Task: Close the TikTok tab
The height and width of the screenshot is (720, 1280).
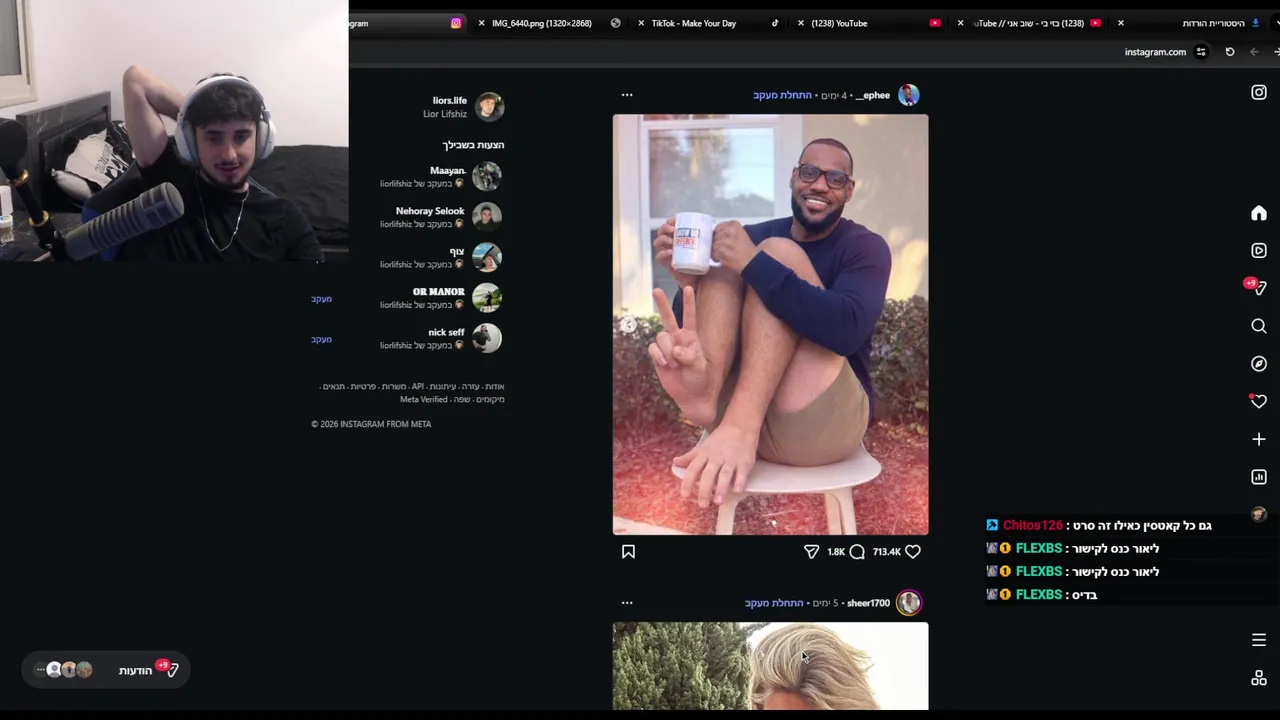Action: click(x=641, y=23)
